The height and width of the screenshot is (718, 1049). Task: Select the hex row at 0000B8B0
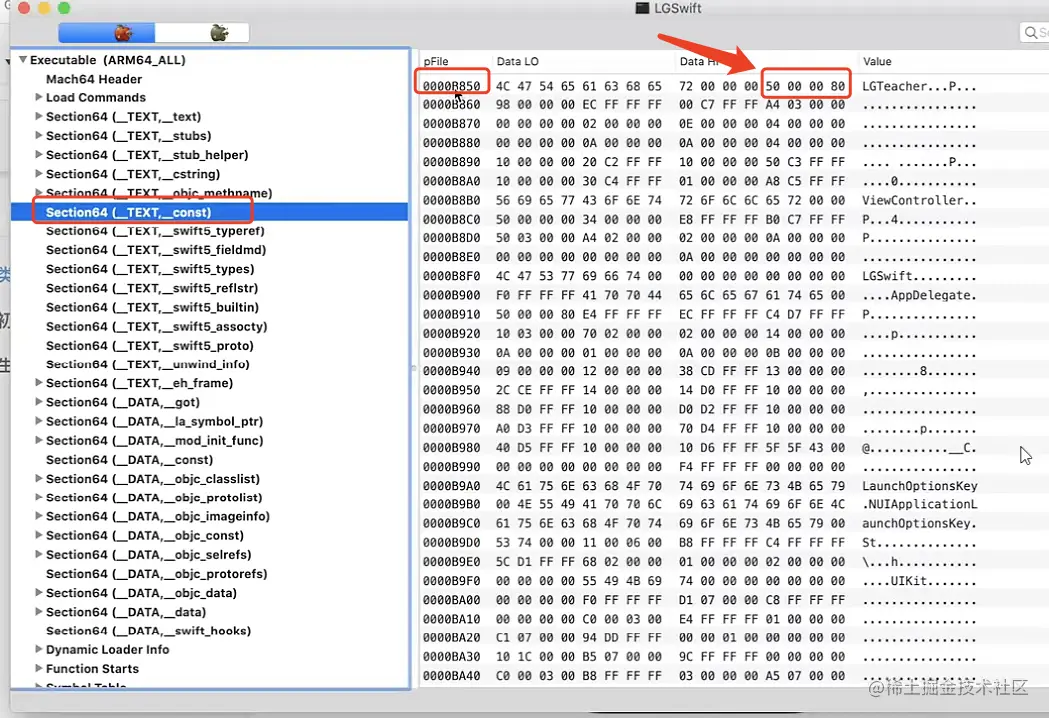[x=734, y=200]
